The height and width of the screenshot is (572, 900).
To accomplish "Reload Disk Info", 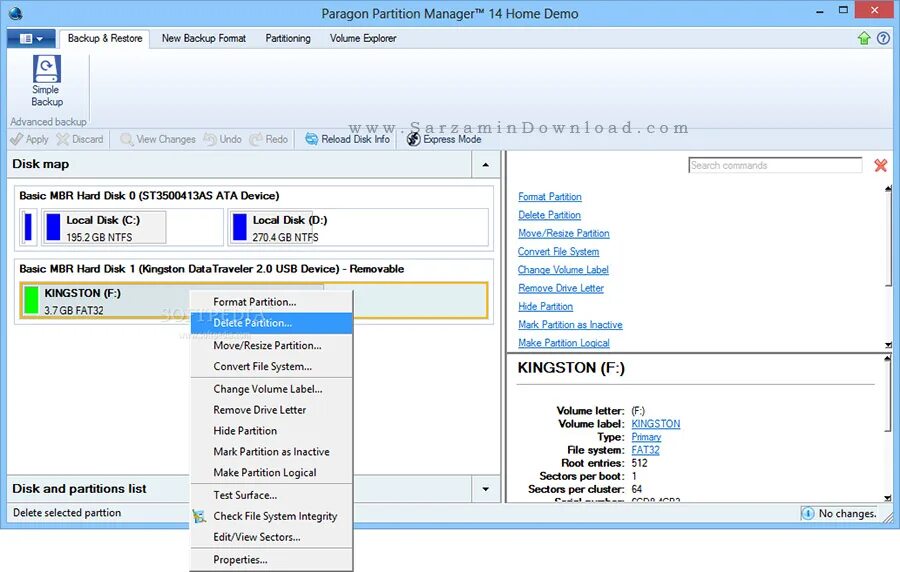I will pos(347,139).
